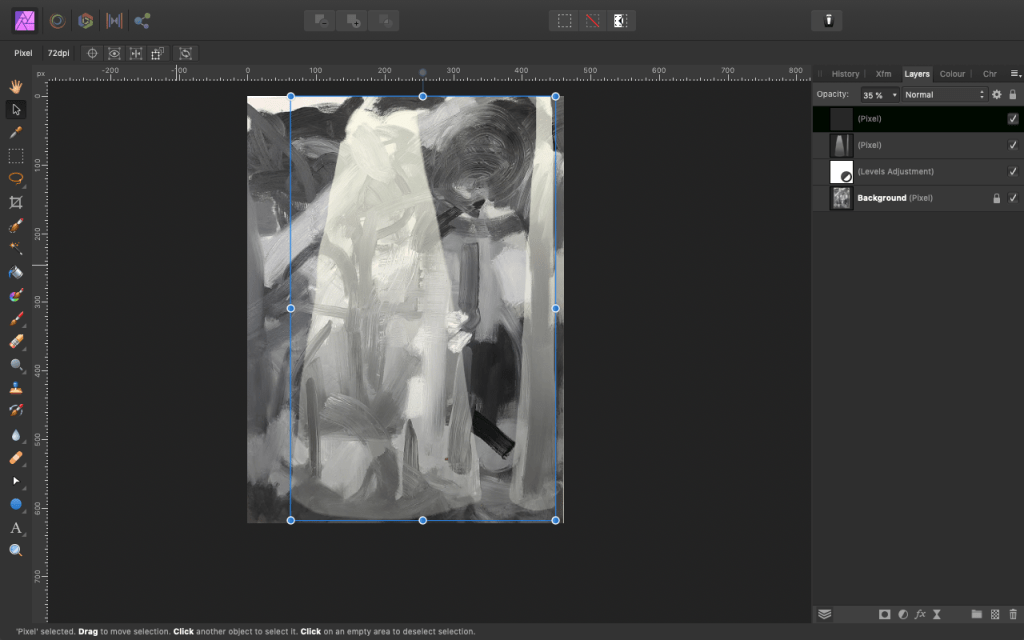Toggle visibility of the top Pixel layer
The height and width of the screenshot is (640, 1024).
(1013, 119)
